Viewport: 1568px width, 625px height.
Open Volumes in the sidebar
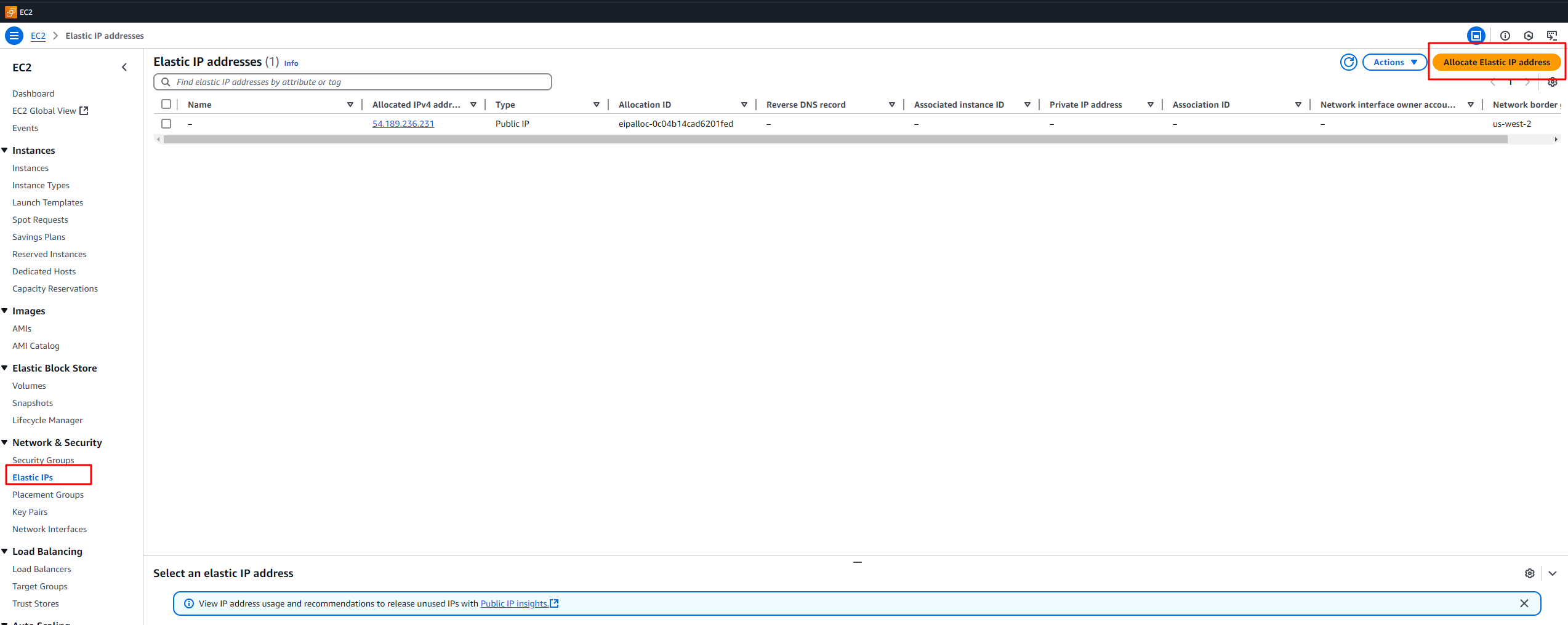pyautogui.click(x=29, y=386)
